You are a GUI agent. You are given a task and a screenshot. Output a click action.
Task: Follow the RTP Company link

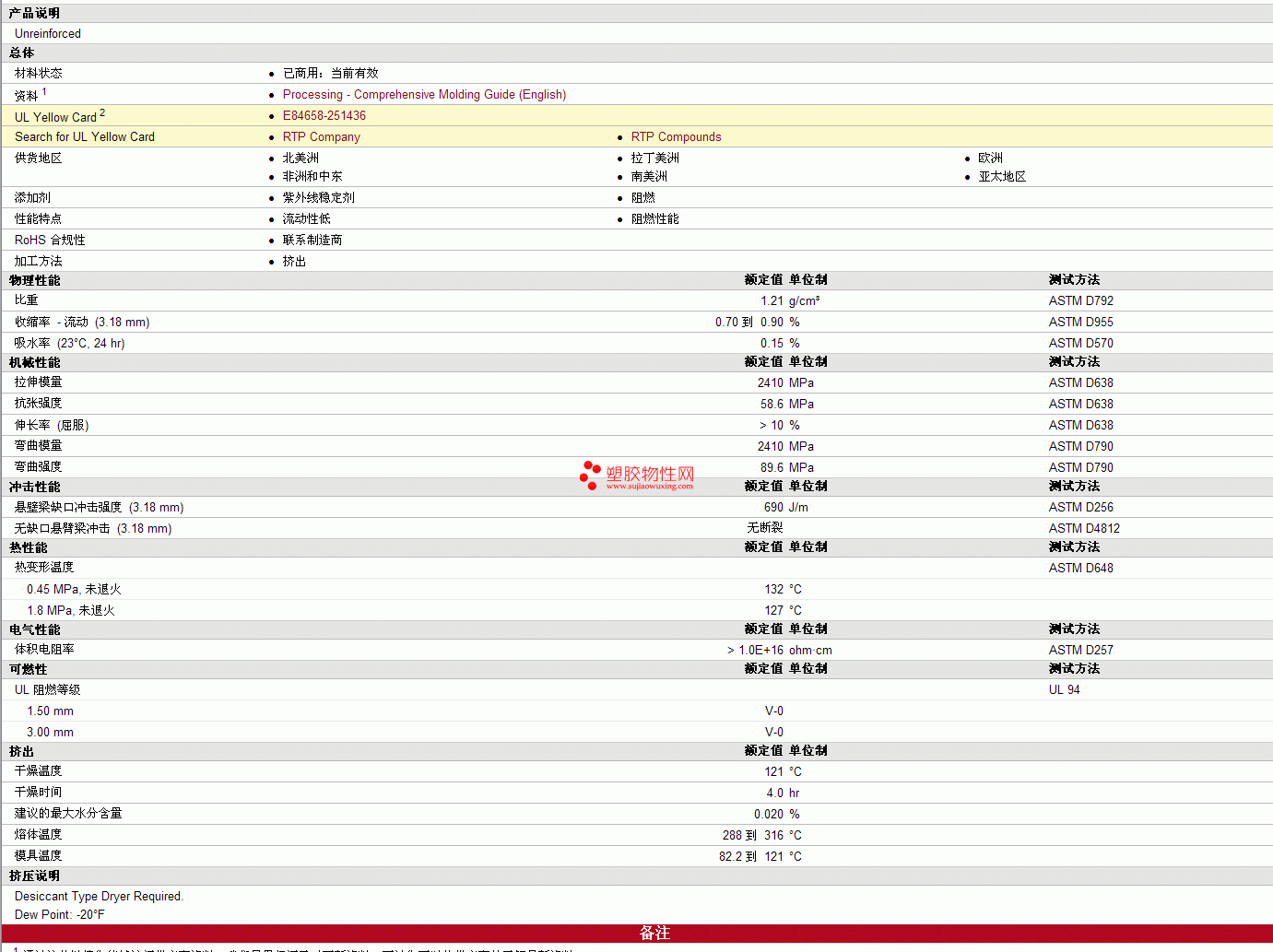coord(322,137)
